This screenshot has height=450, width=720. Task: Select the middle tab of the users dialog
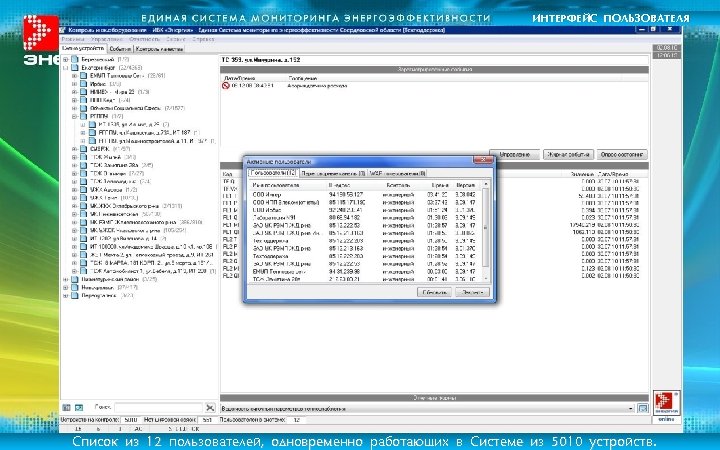click(x=333, y=173)
